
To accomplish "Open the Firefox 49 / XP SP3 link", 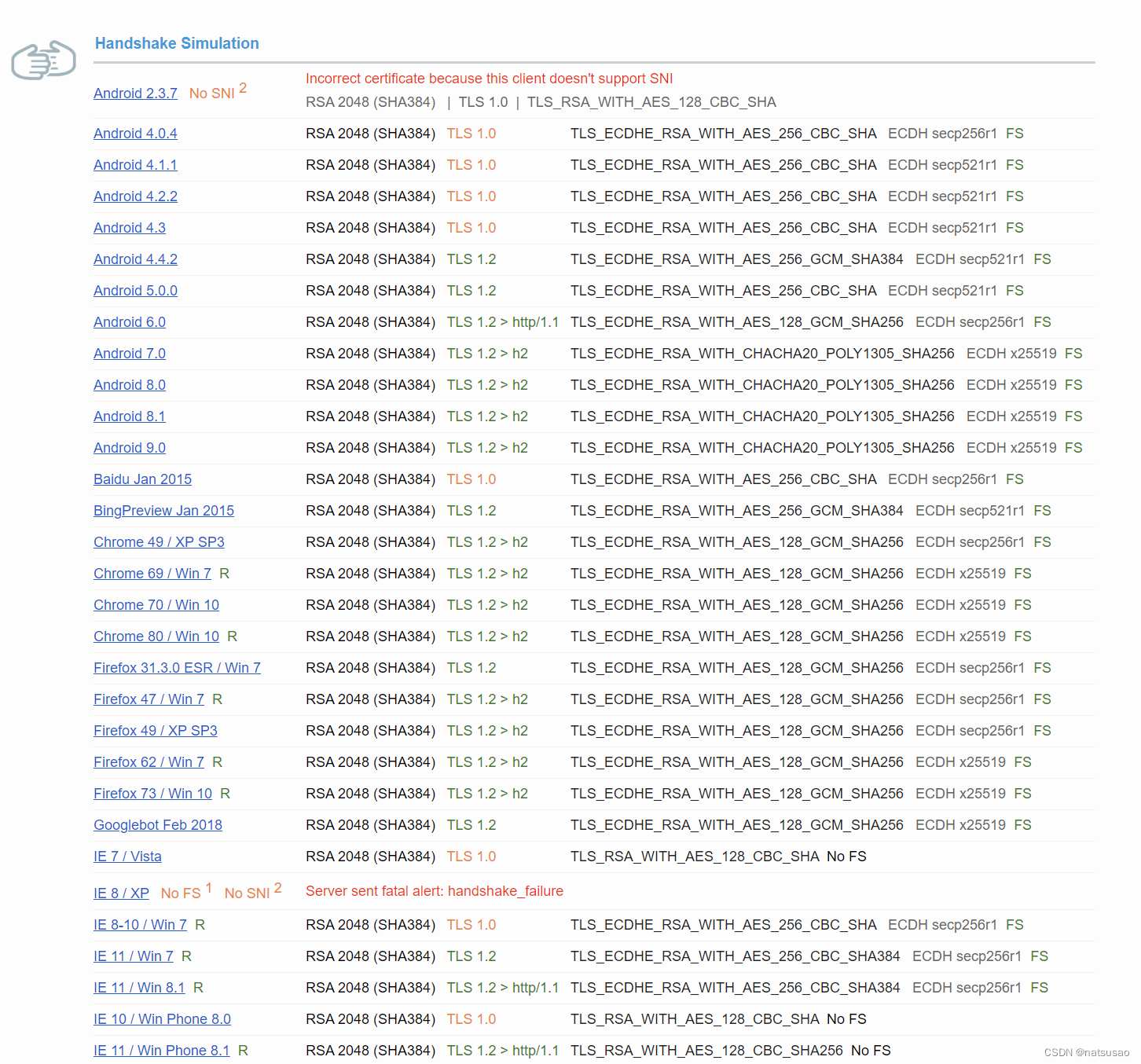I will coord(156,731).
